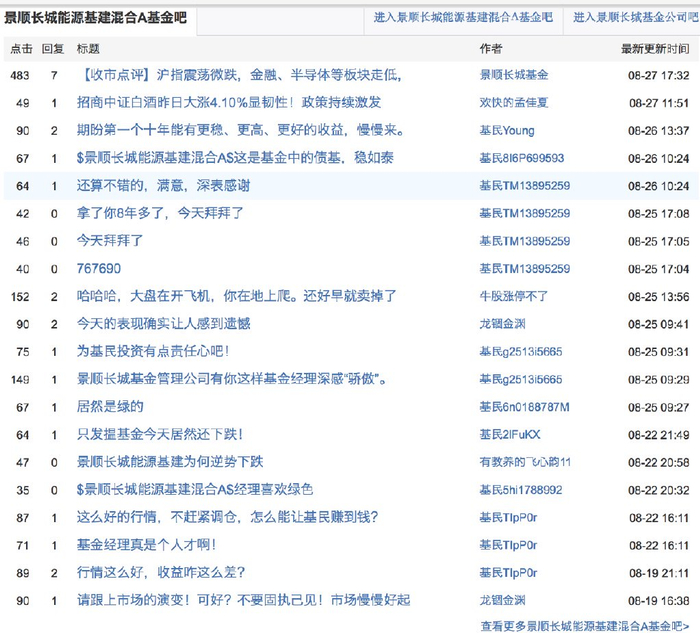Screen dimensions: 700x633
Task: Click the timestamp 08-27 17:32
Action: pos(659,75)
